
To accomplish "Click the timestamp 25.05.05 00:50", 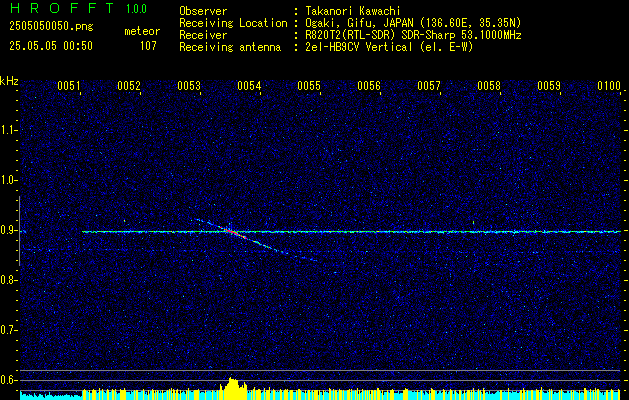I will coord(51,46).
